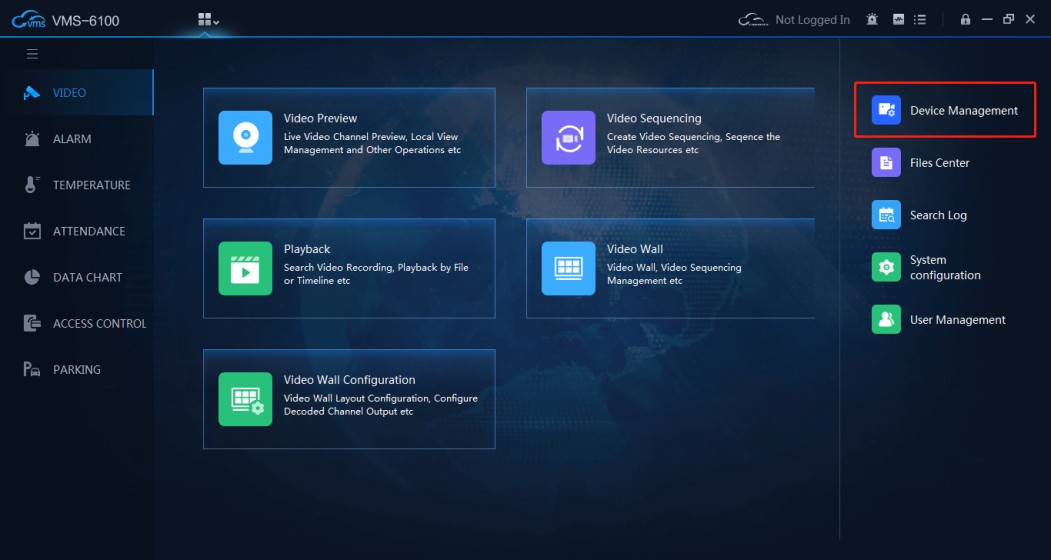Click the System configuration gear icon
The height and width of the screenshot is (560, 1051).
(886, 267)
